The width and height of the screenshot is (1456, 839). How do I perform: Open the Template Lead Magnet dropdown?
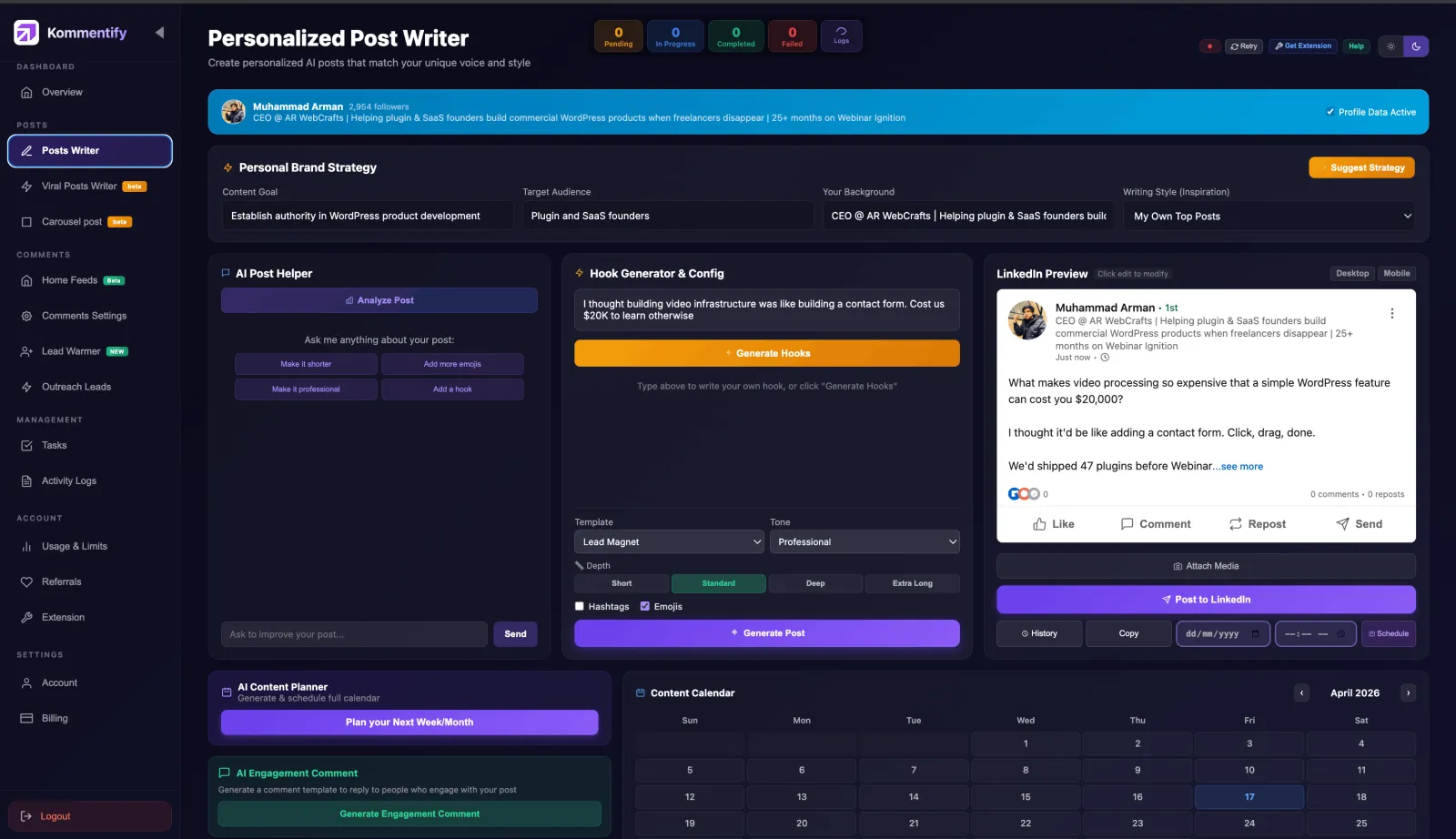click(669, 541)
